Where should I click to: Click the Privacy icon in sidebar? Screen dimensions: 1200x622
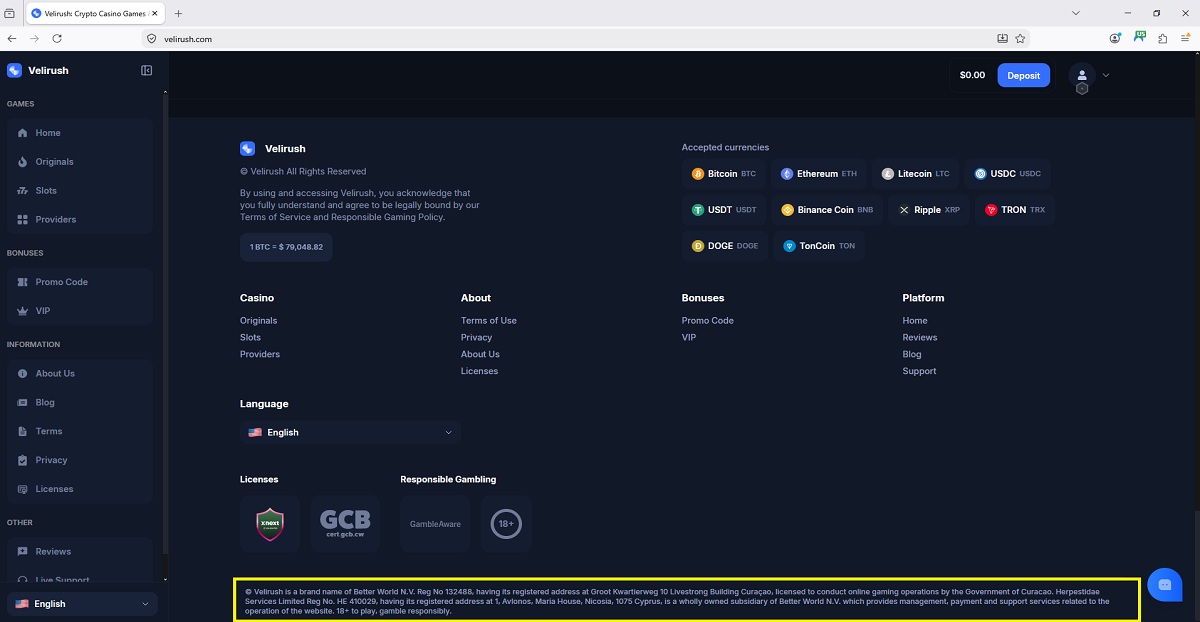click(x=23, y=461)
